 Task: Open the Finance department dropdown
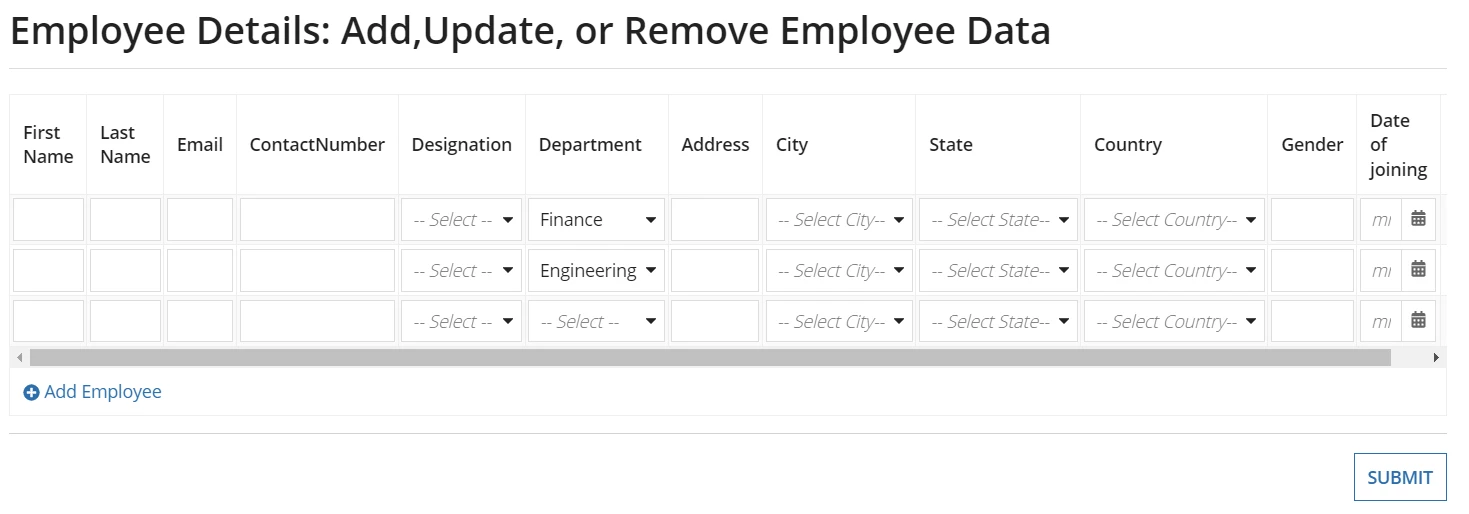click(596, 219)
